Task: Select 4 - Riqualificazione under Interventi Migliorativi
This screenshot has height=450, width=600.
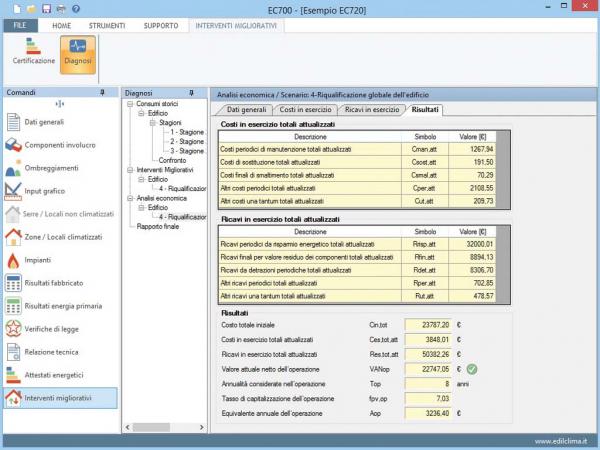Action: (182, 189)
